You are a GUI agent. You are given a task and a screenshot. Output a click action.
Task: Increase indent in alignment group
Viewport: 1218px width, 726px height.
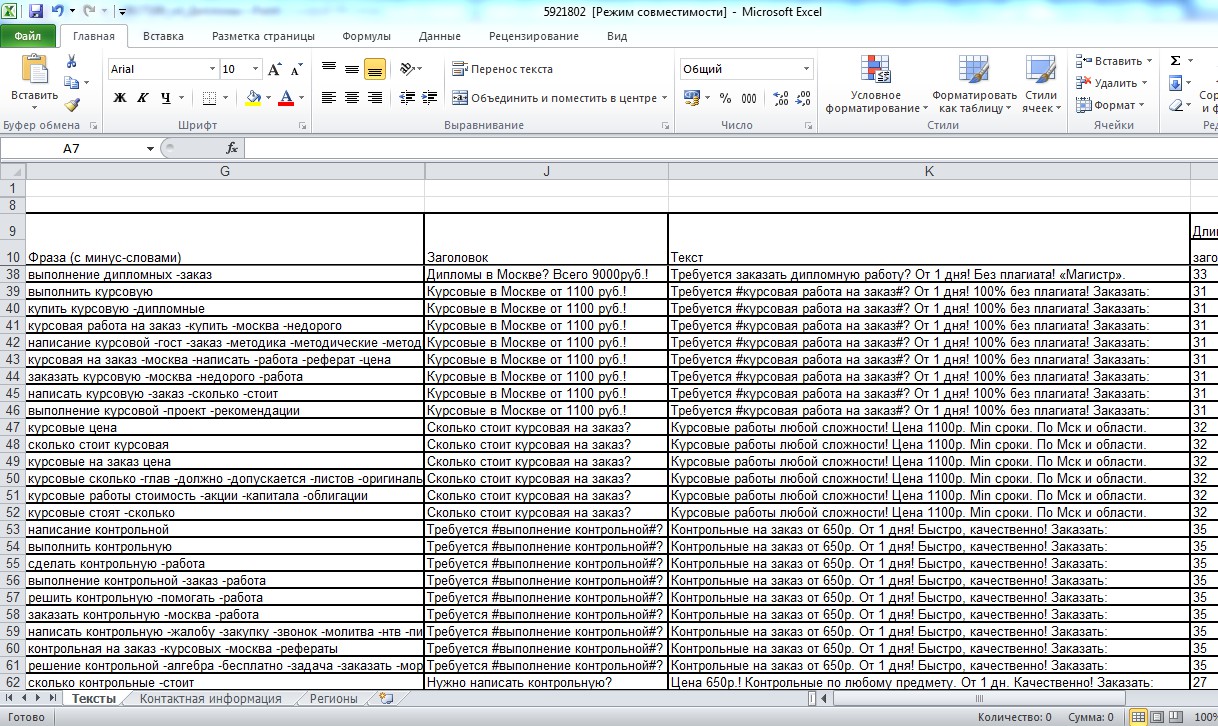pos(429,98)
